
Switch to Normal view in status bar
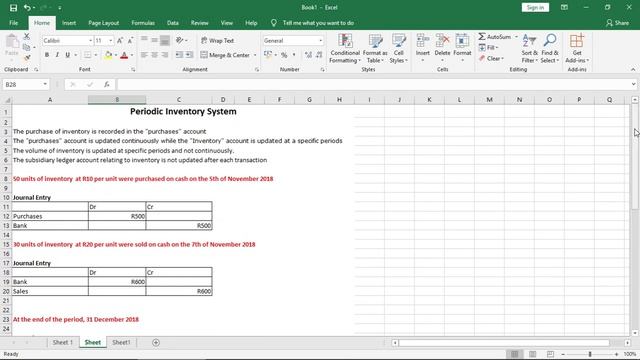coord(514,354)
